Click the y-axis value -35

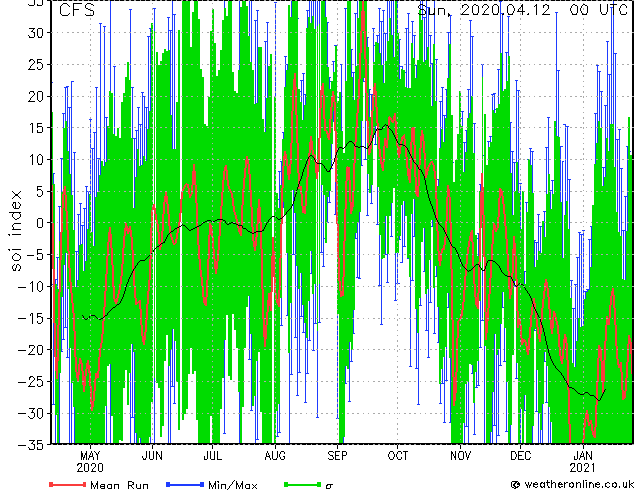click(32, 445)
